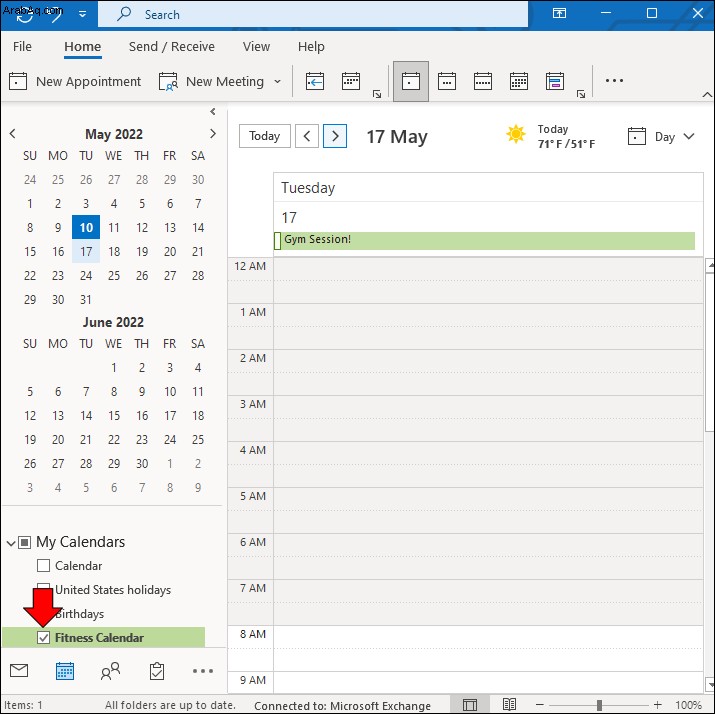Switch to Week view icon
The image size is (715, 714).
coord(482,82)
